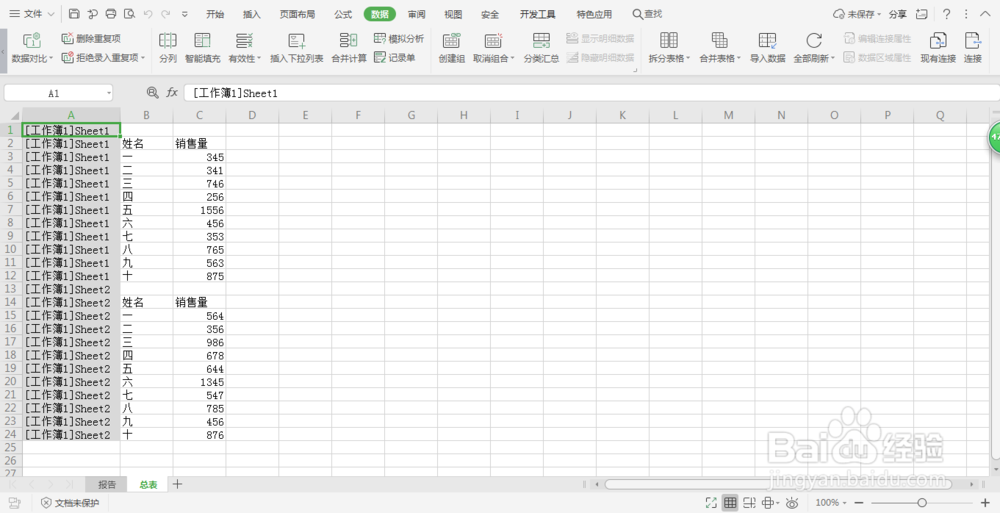
Task: Select column C header
Action: pyautogui.click(x=199, y=115)
